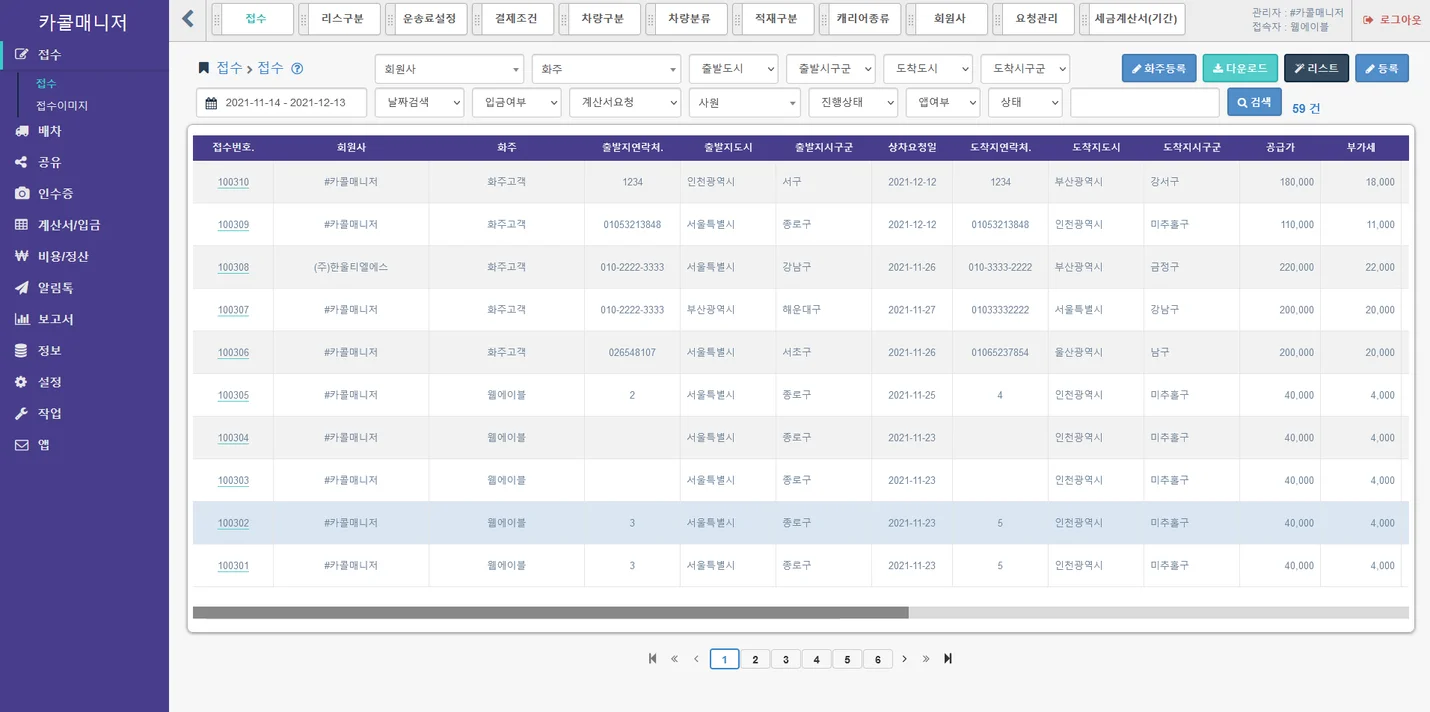Viewport: 1430px width, 712px height.
Task: Open order number 100310 link
Action: click(233, 183)
